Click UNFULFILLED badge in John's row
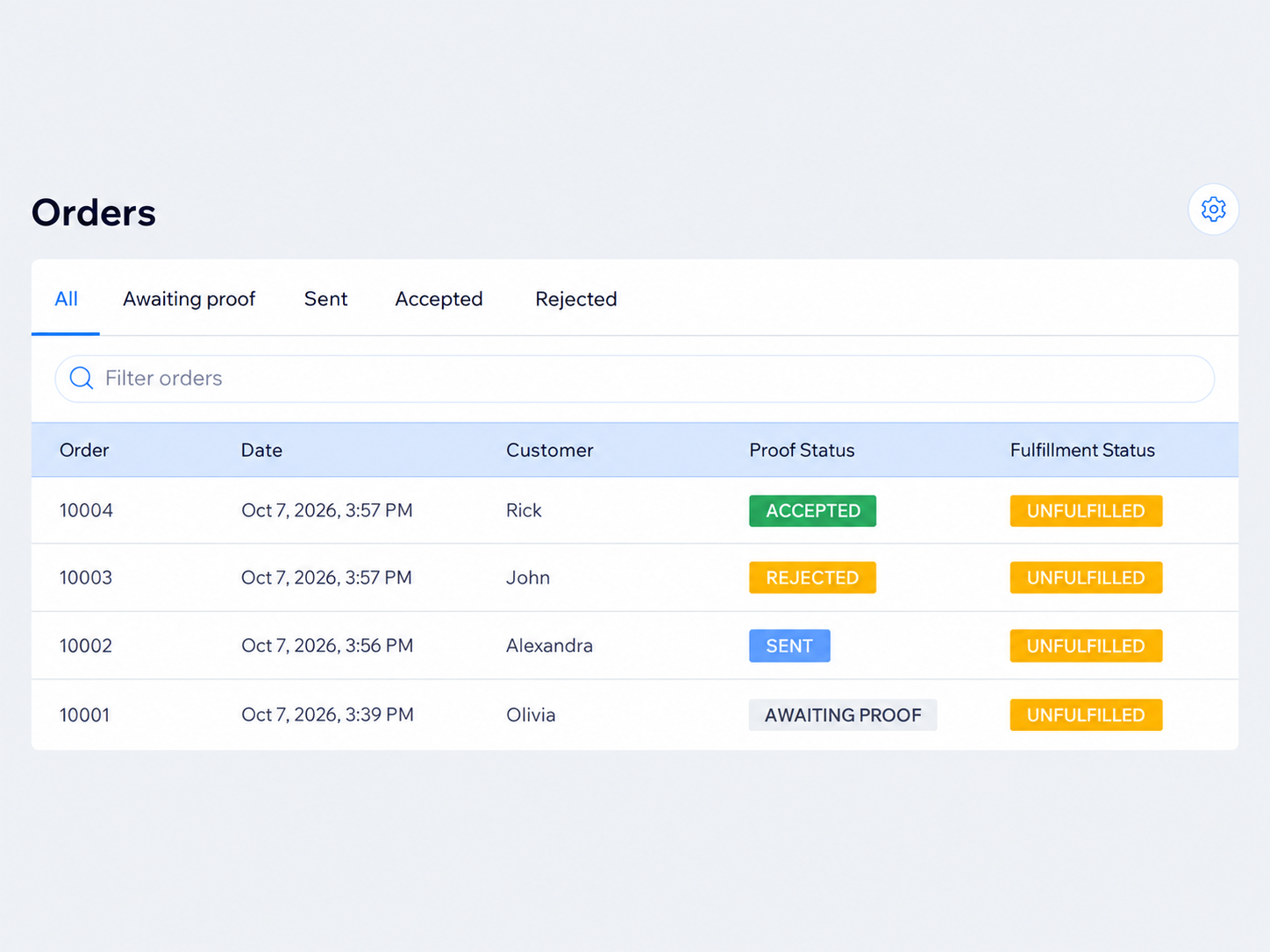1270x952 pixels. tap(1086, 578)
